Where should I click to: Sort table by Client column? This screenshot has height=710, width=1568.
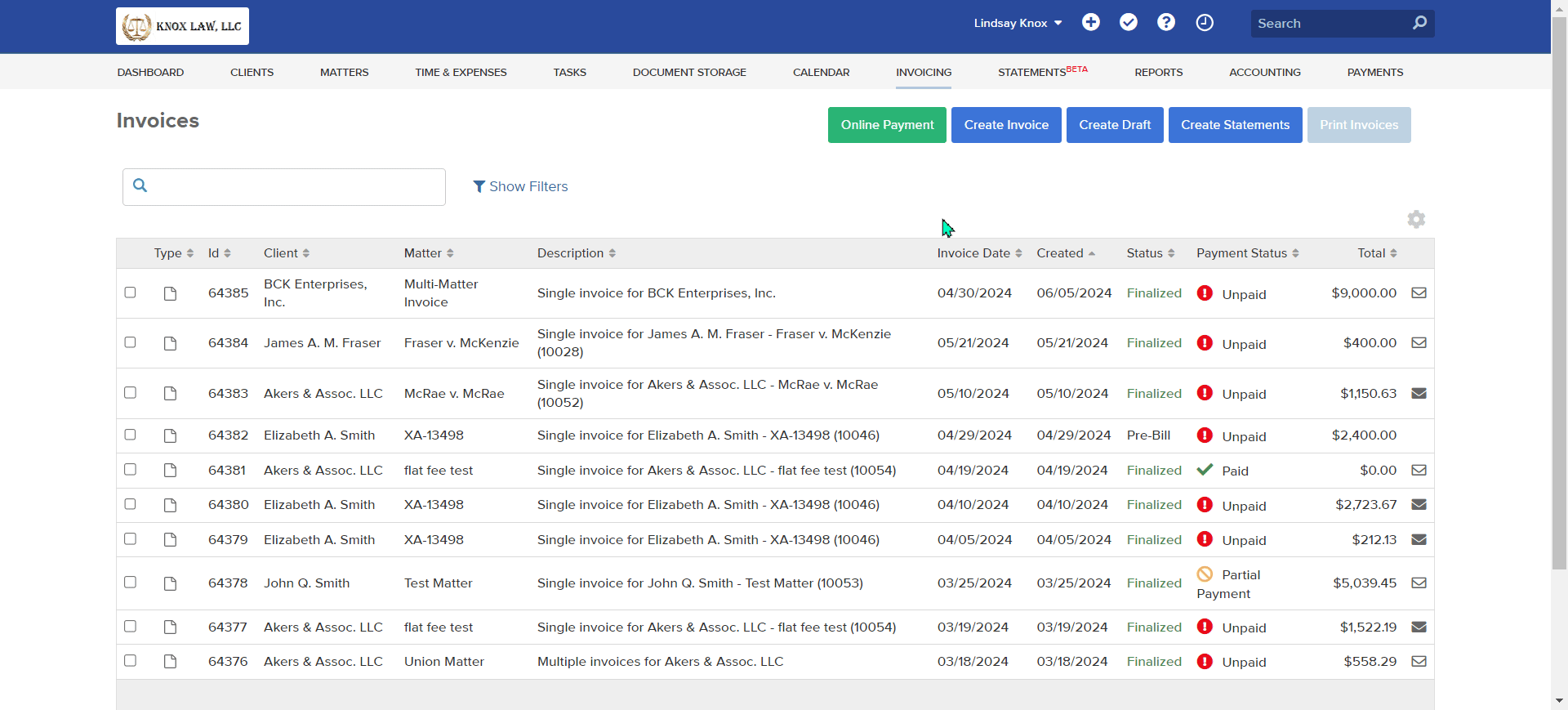[287, 253]
